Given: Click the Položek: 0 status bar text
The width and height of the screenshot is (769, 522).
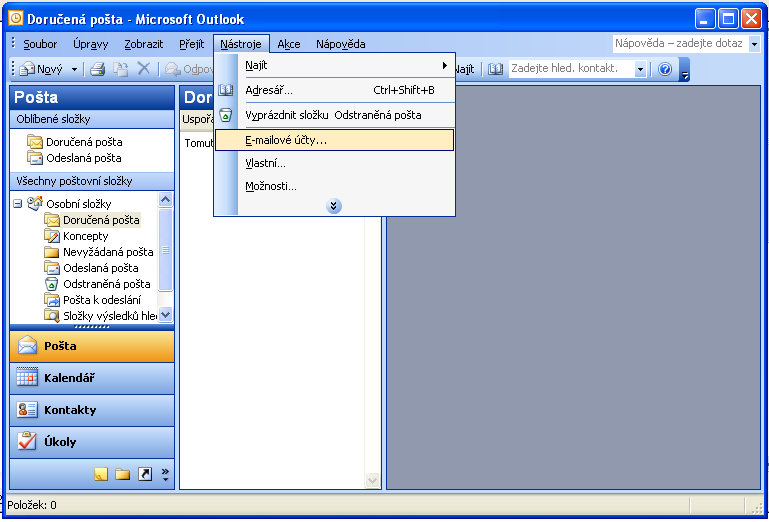Looking at the screenshot, I should coord(32,505).
